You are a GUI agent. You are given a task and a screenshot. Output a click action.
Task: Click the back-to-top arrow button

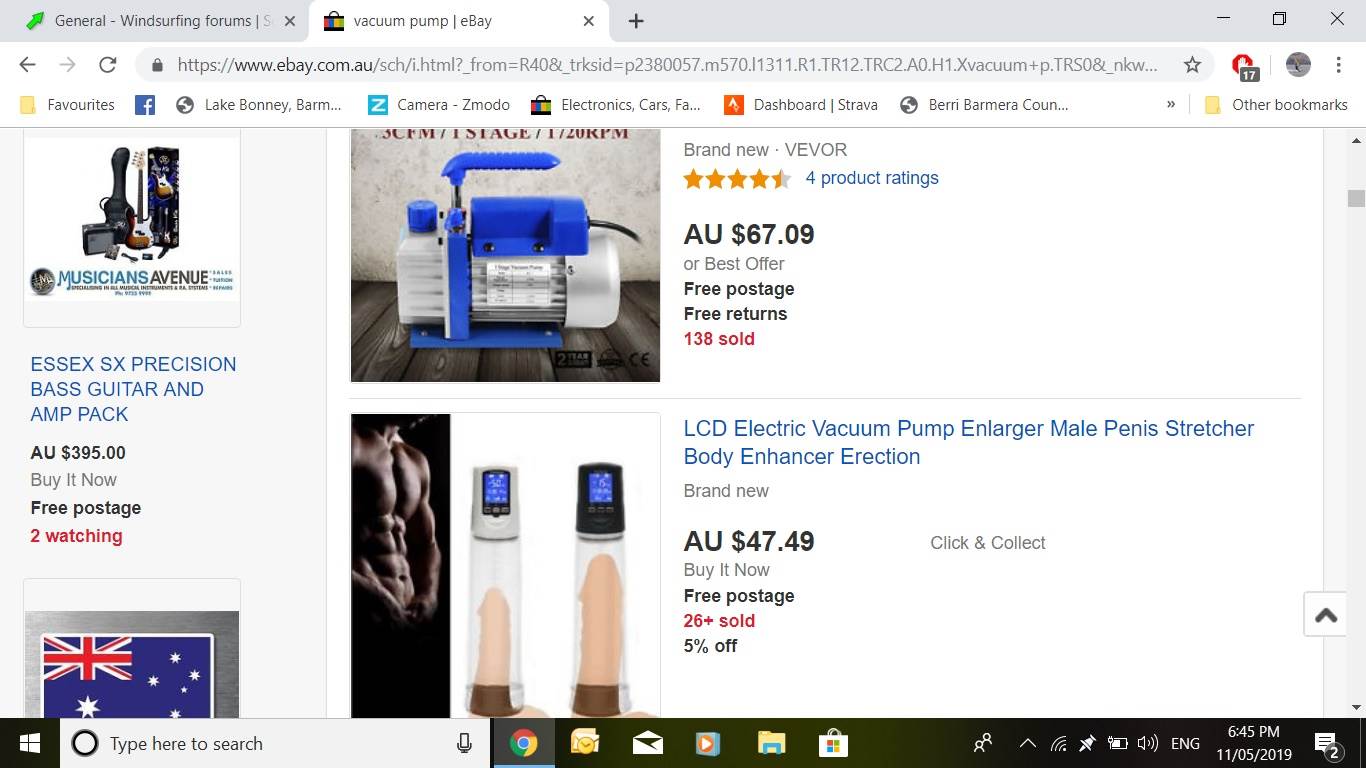coord(1326,614)
